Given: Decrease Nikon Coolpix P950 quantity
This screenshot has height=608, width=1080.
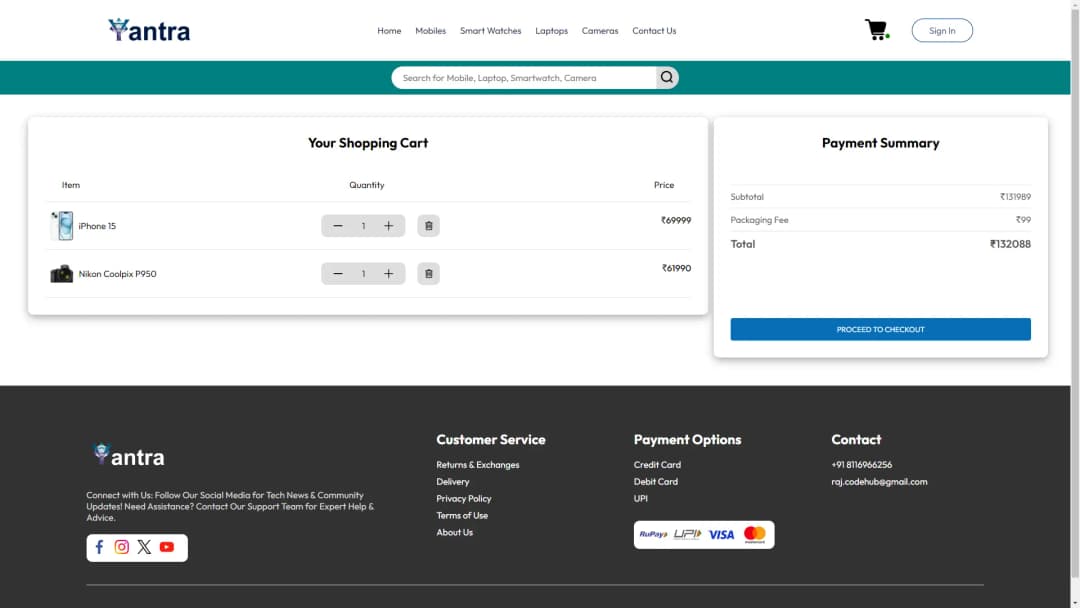Looking at the screenshot, I should (x=338, y=274).
